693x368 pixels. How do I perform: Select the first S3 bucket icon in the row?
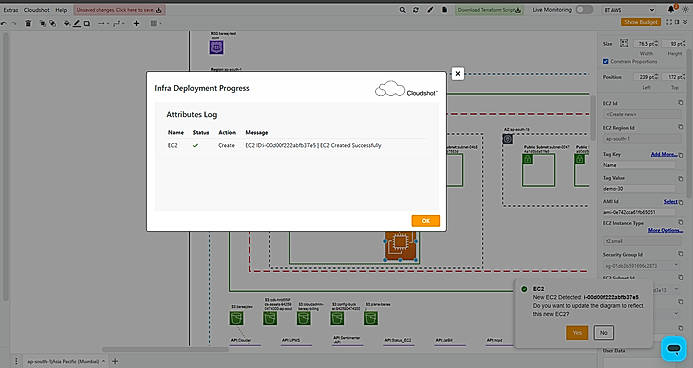tap(236, 318)
